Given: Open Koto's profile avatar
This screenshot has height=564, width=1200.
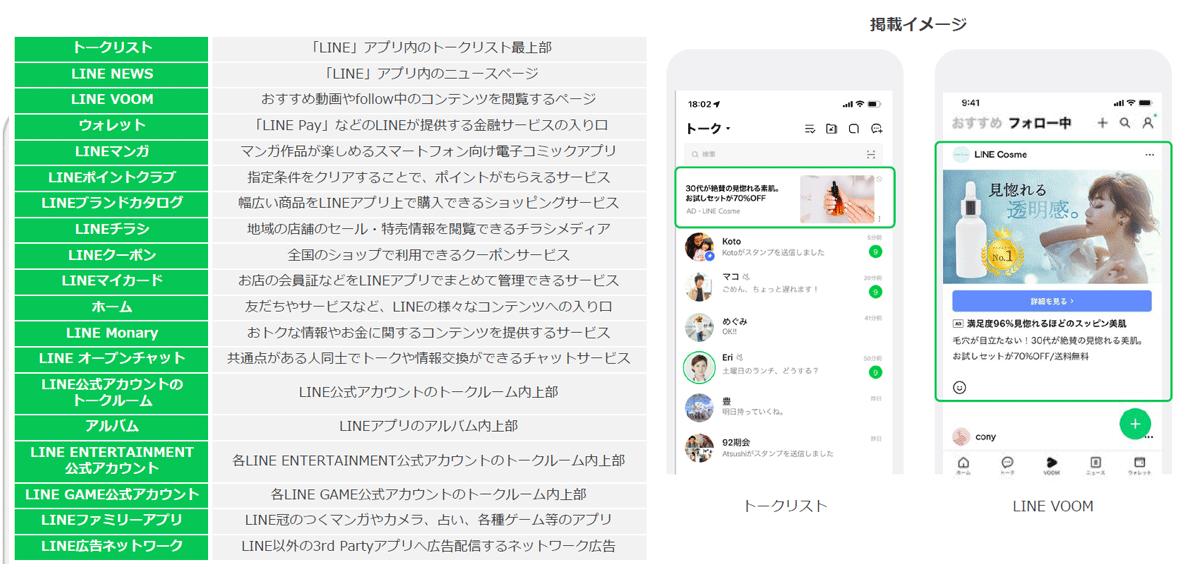Looking at the screenshot, I should point(699,247).
